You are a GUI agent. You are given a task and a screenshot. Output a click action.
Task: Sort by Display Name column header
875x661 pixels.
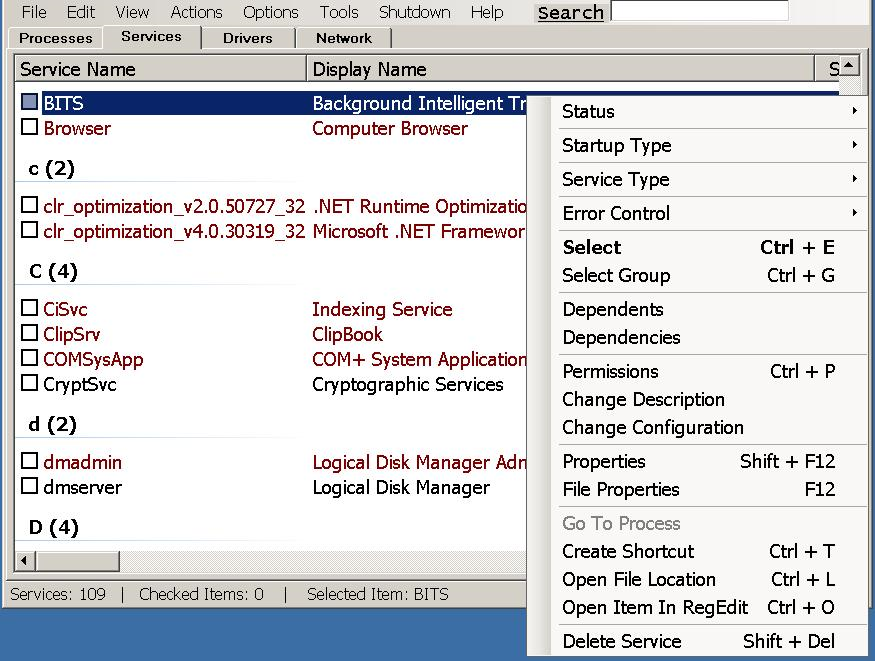click(560, 69)
